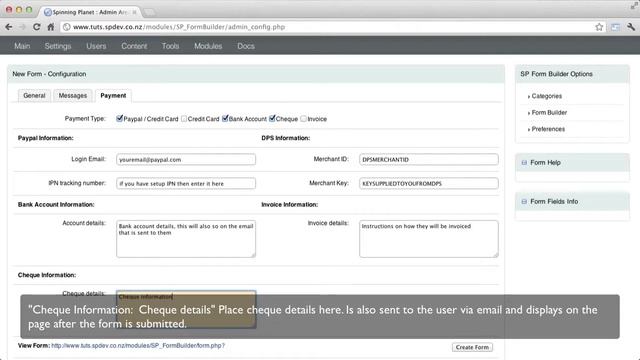This screenshot has width=640, height=360.
Task: Click the Account details text area
Action: [x=186, y=239]
